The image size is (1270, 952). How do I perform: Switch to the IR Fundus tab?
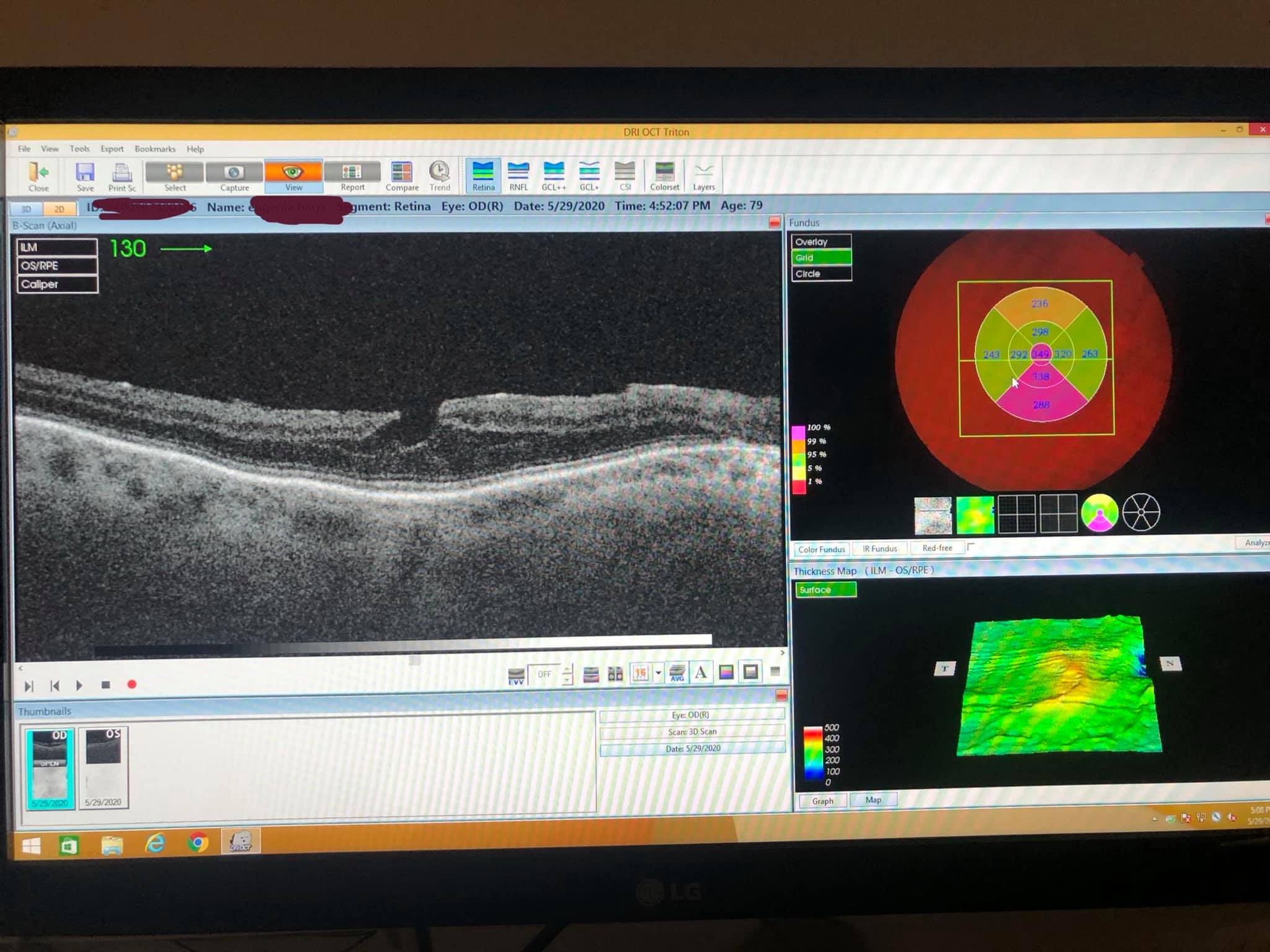click(x=879, y=549)
